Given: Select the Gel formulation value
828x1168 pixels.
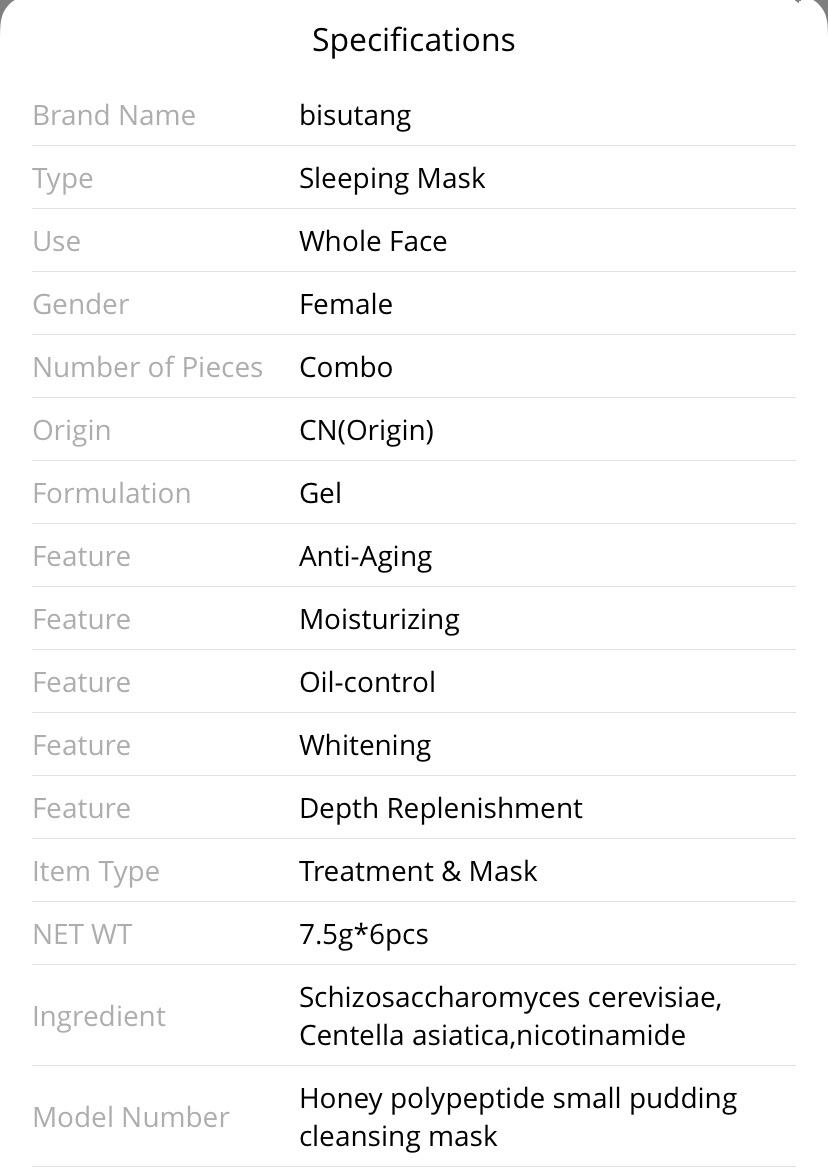Looking at the screenshot, I should pyautogui.click(x=320, y=493).
